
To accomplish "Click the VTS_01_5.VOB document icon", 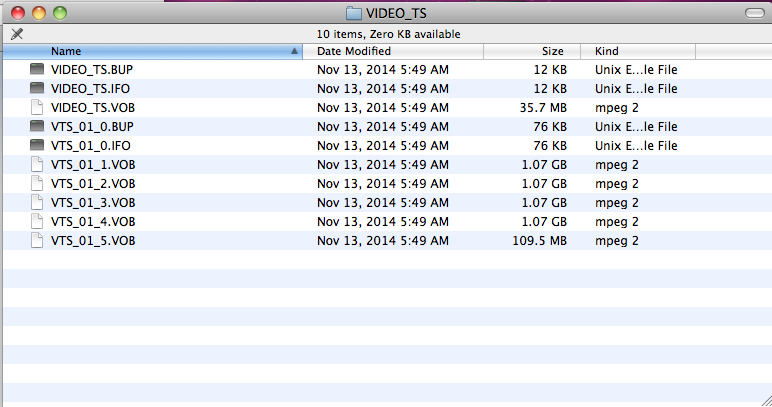I will pos(37,241).
